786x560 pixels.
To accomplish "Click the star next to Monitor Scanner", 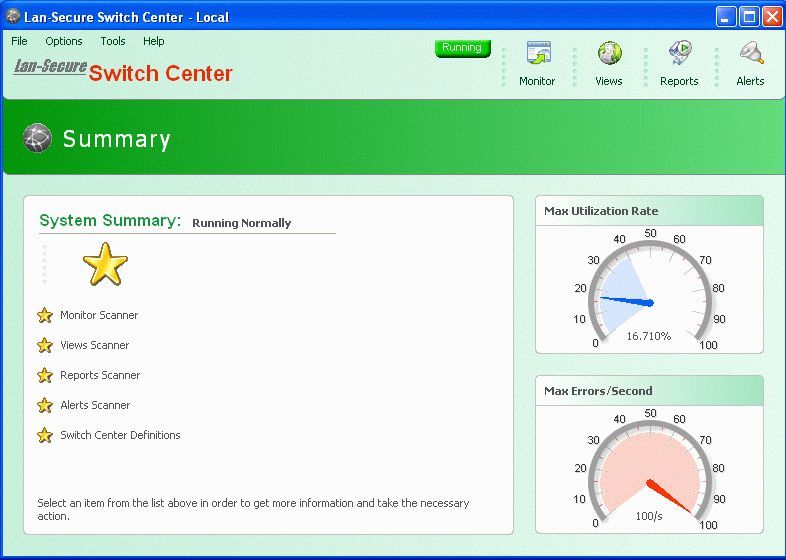I will pos(45,315).
